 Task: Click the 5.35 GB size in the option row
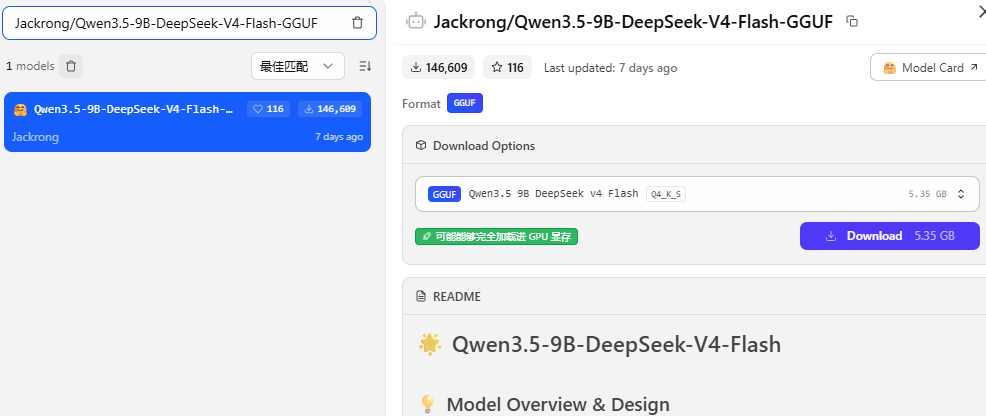pyautogui.click(x=928, y=194)
